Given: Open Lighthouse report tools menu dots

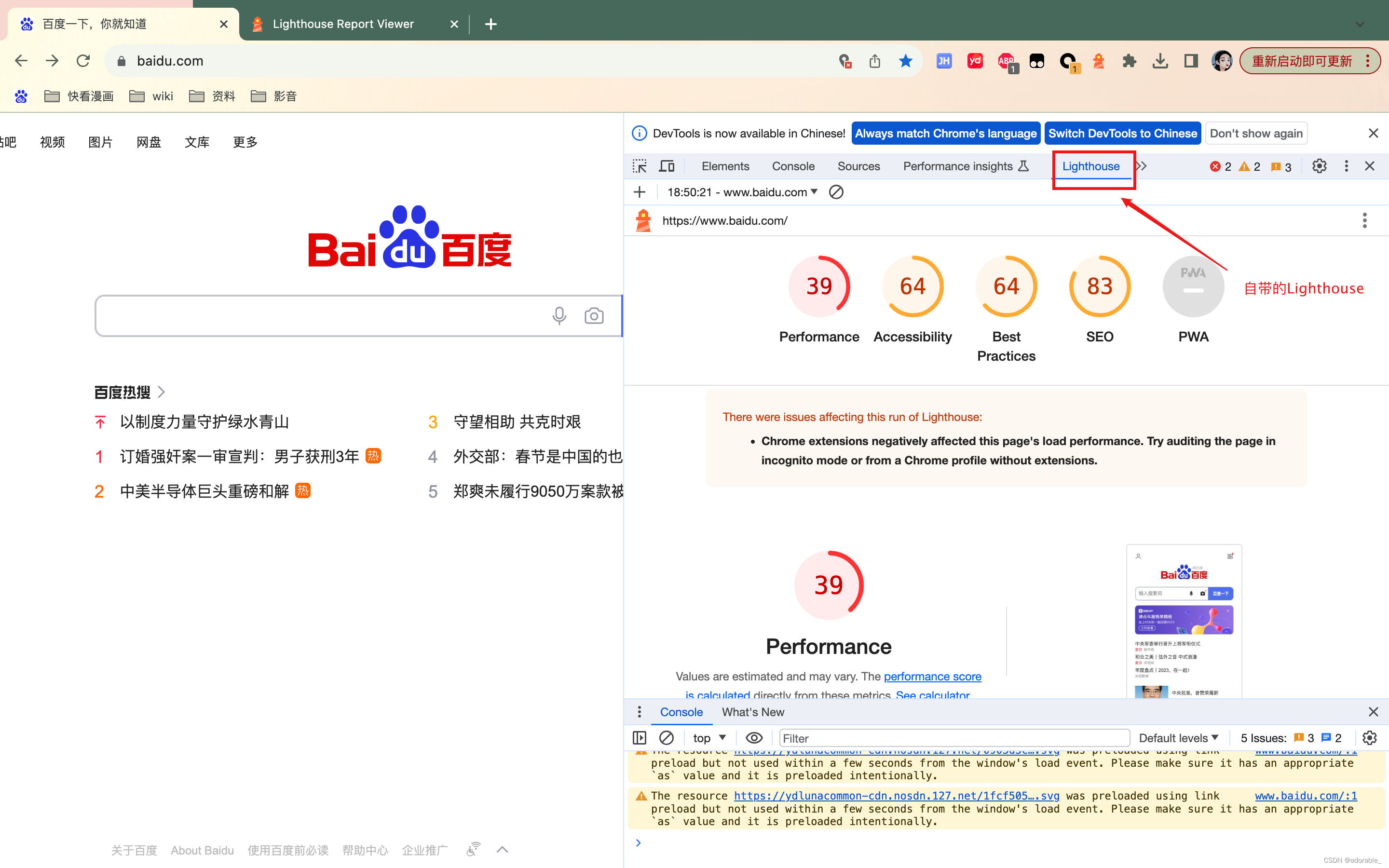Looking at the screenshot, I should [1365, 220].
